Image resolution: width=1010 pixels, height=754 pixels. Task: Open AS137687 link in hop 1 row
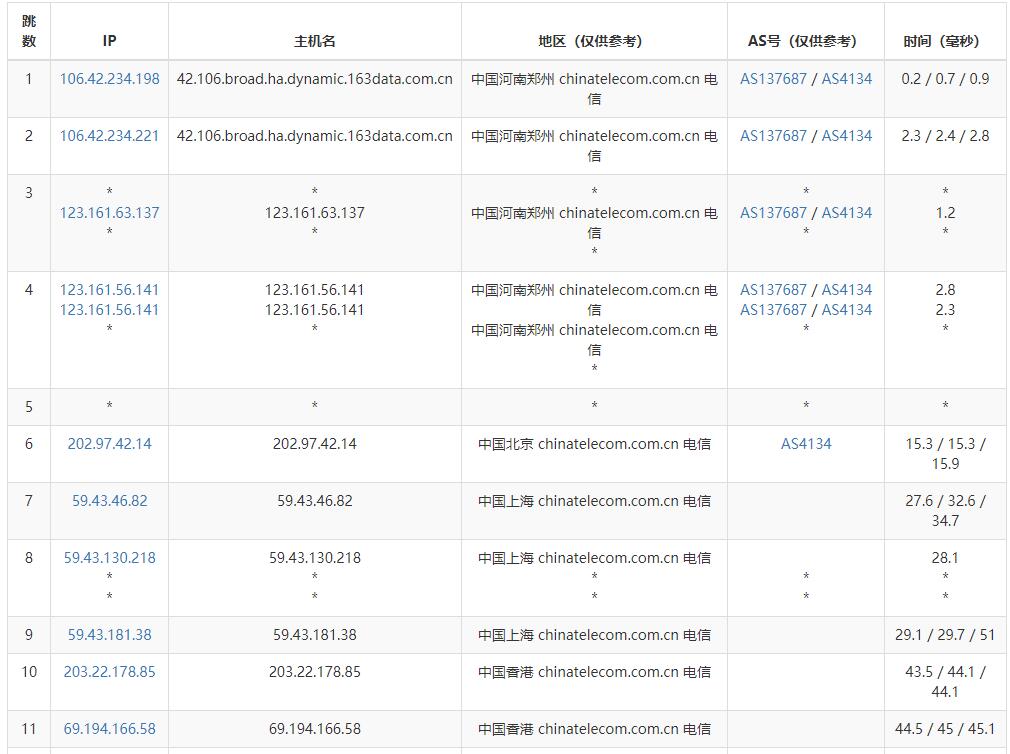tap(773, 79)
